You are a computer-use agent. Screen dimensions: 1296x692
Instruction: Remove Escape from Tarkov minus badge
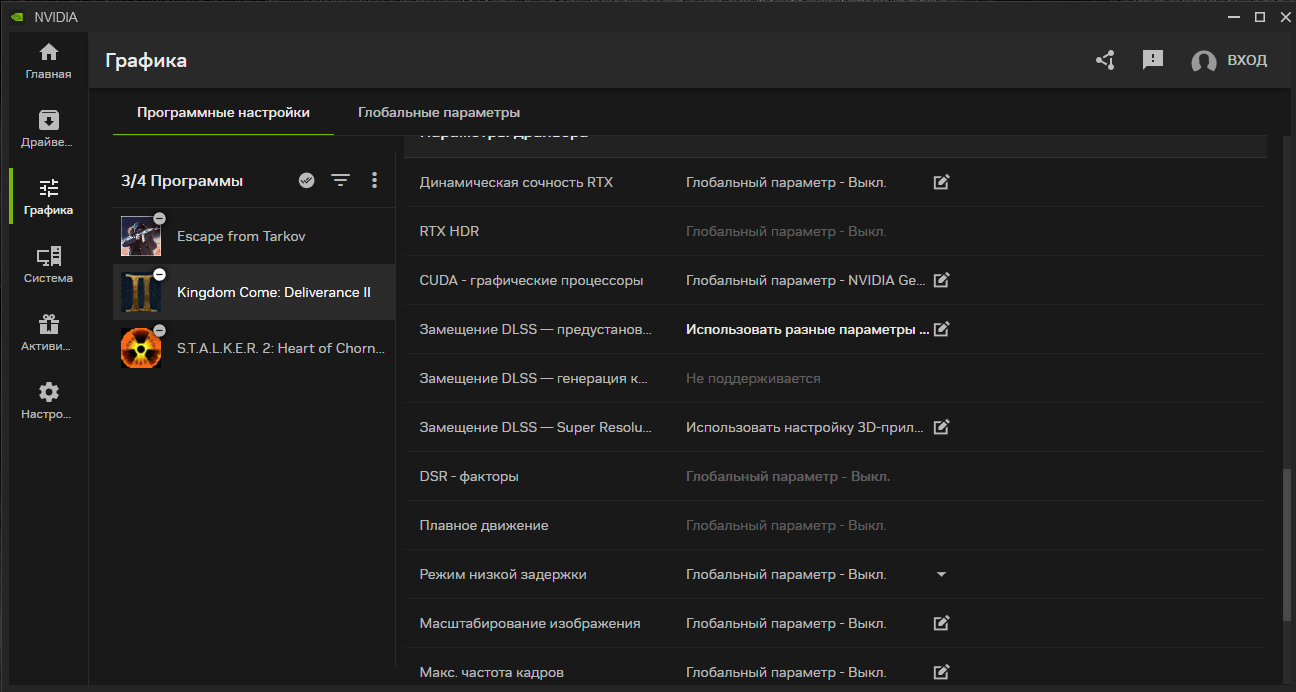pyautogui.click(x=160, y=218)
